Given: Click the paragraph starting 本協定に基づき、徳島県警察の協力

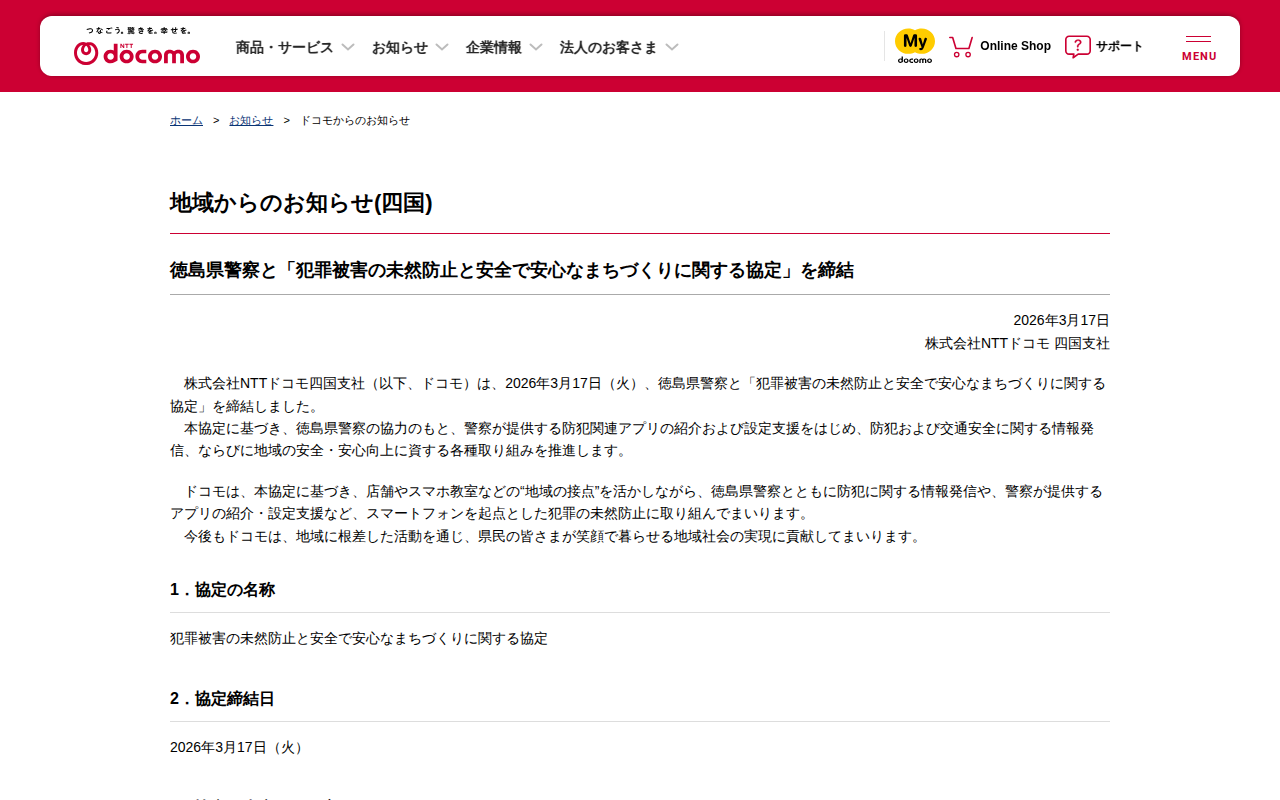Looking at the screenshot, I should point(632,440).
